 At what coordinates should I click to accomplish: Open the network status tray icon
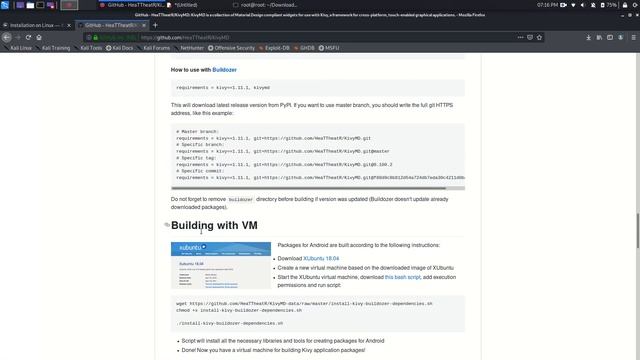pyautogui.click(x=573, y=5)
